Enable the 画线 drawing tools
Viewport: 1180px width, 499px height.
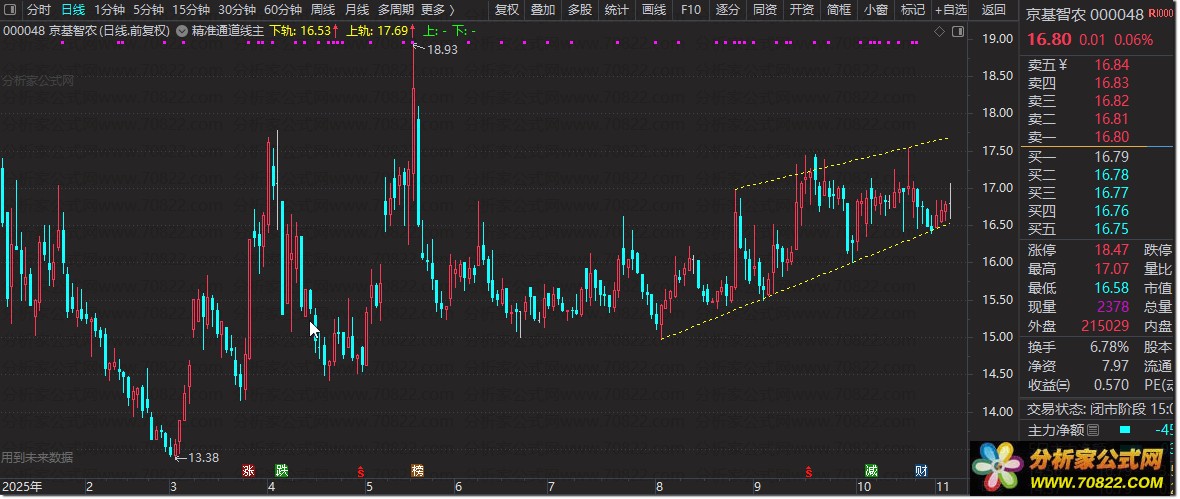(x=654, y=10)
